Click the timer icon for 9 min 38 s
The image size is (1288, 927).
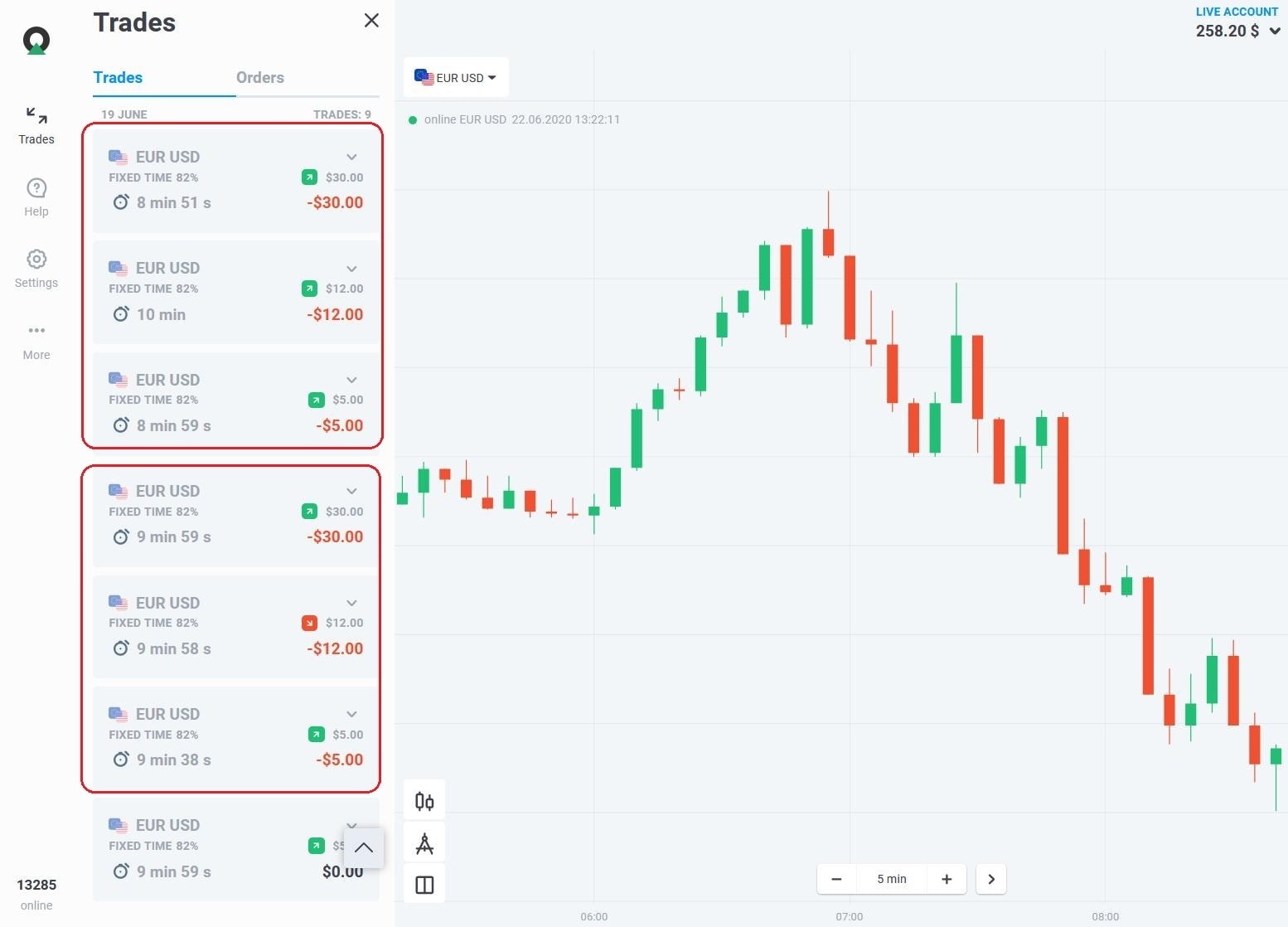(121, 760)
